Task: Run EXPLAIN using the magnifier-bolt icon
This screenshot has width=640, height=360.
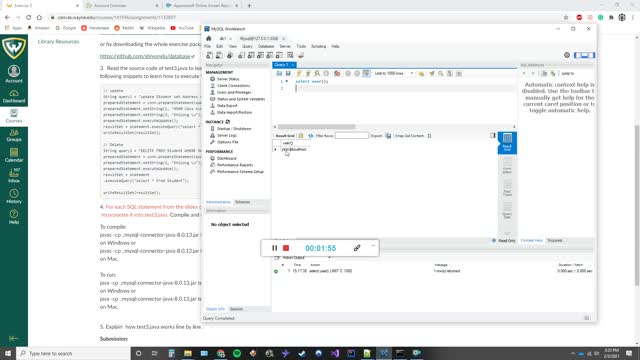Action: point(317,73)
